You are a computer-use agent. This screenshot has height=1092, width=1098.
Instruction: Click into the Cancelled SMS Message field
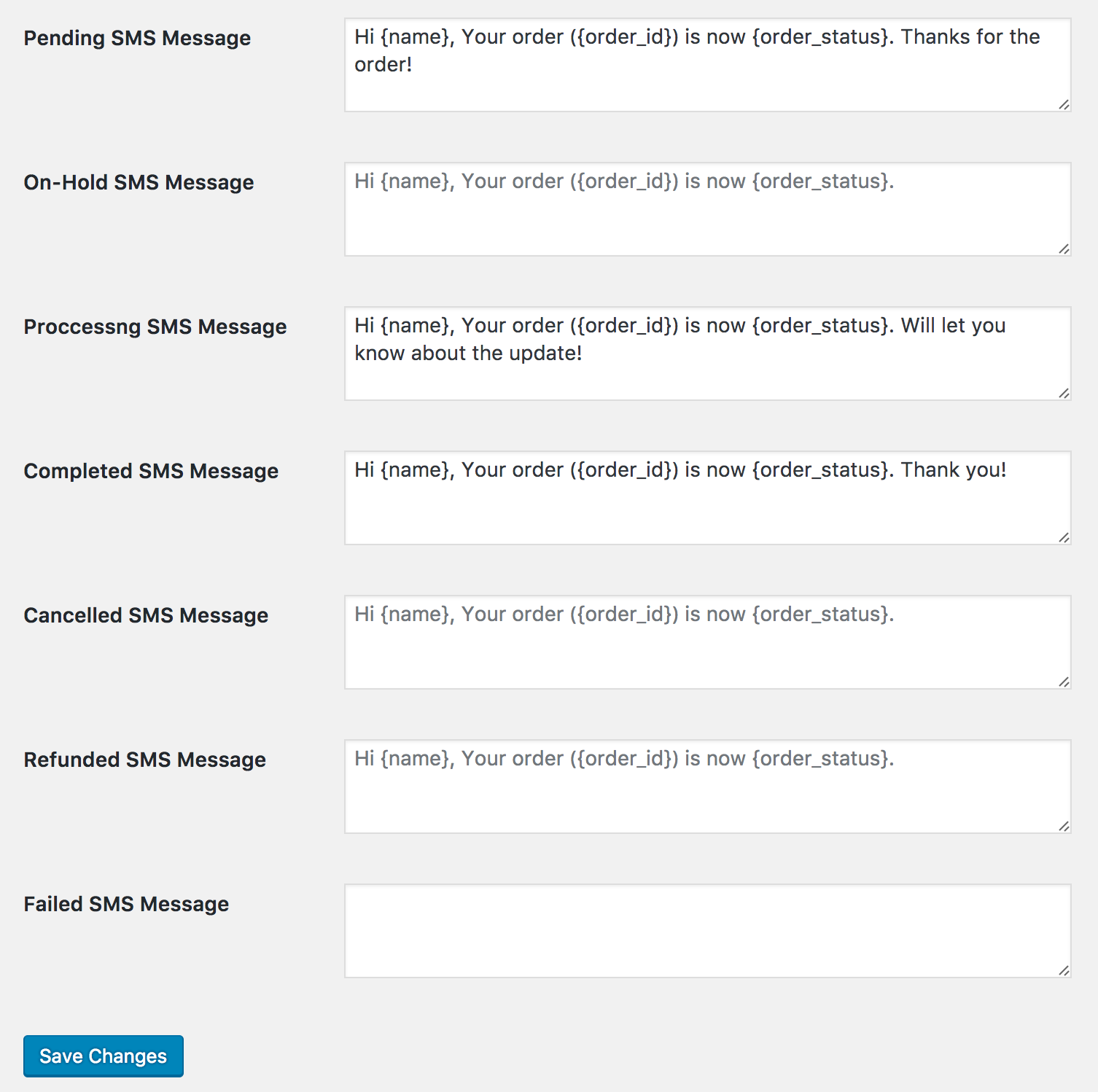tap(707, 643)
